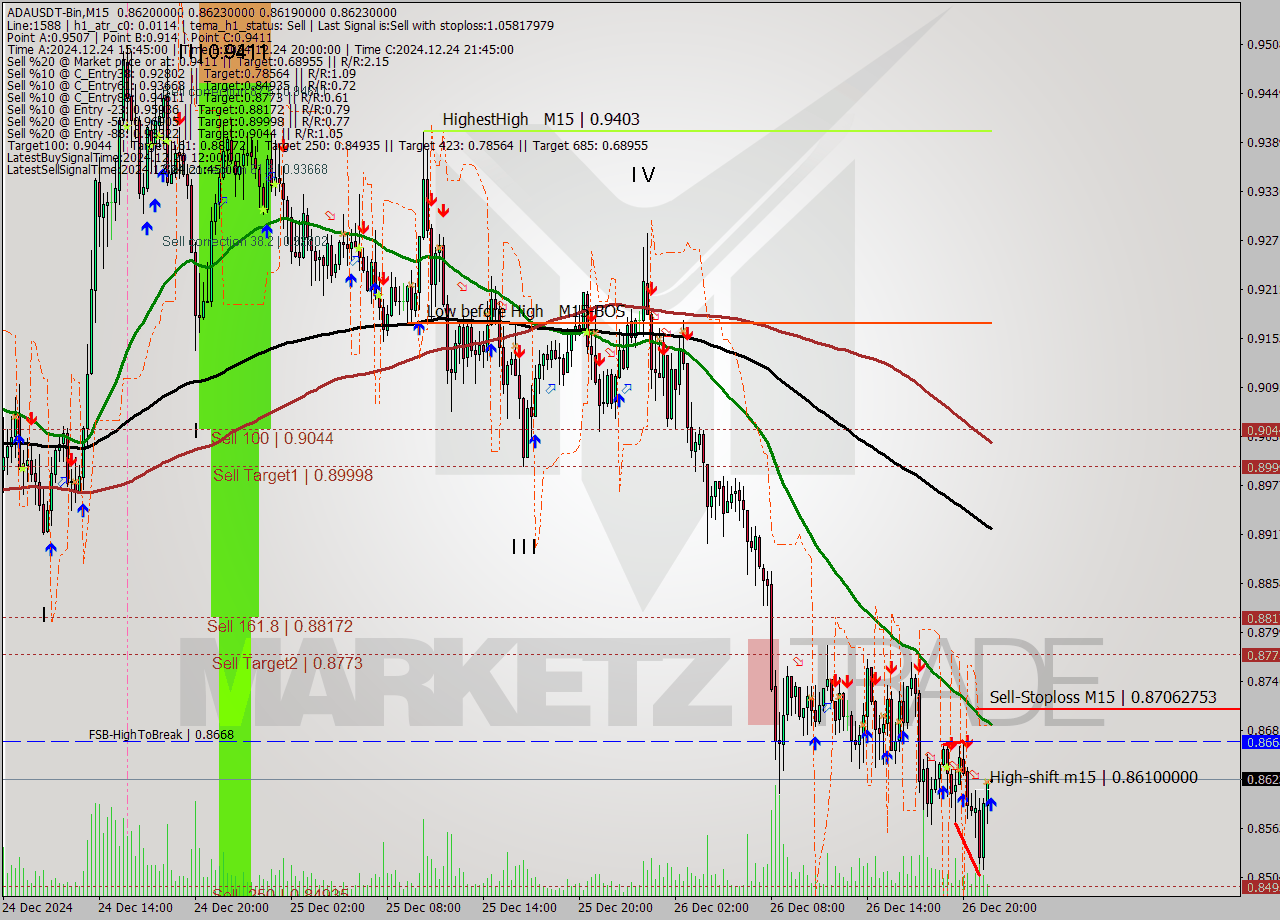Click the '26 Dec 08:00' time axis label
This screenshot has height=920, width=1280.
(x=807, y=908)
